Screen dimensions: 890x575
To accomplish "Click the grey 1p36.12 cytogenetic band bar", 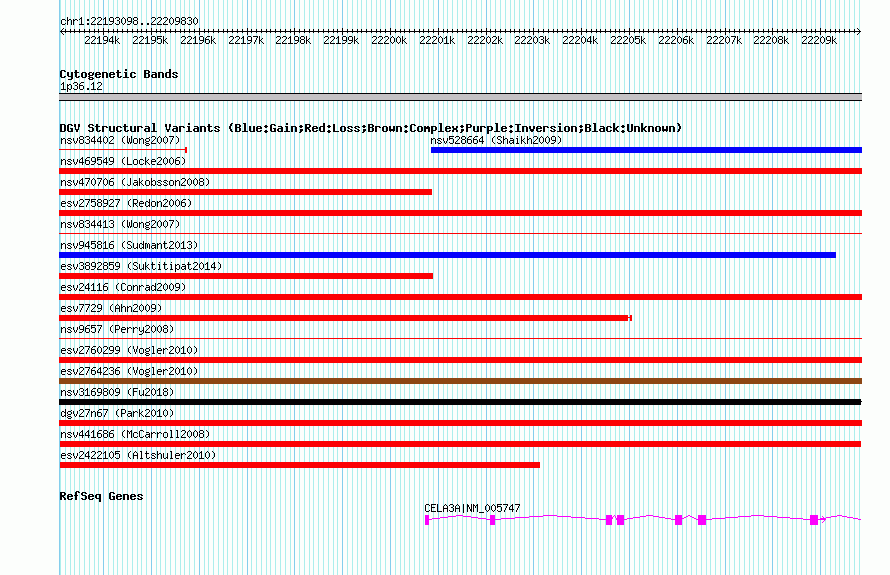I will coord(460,97).
